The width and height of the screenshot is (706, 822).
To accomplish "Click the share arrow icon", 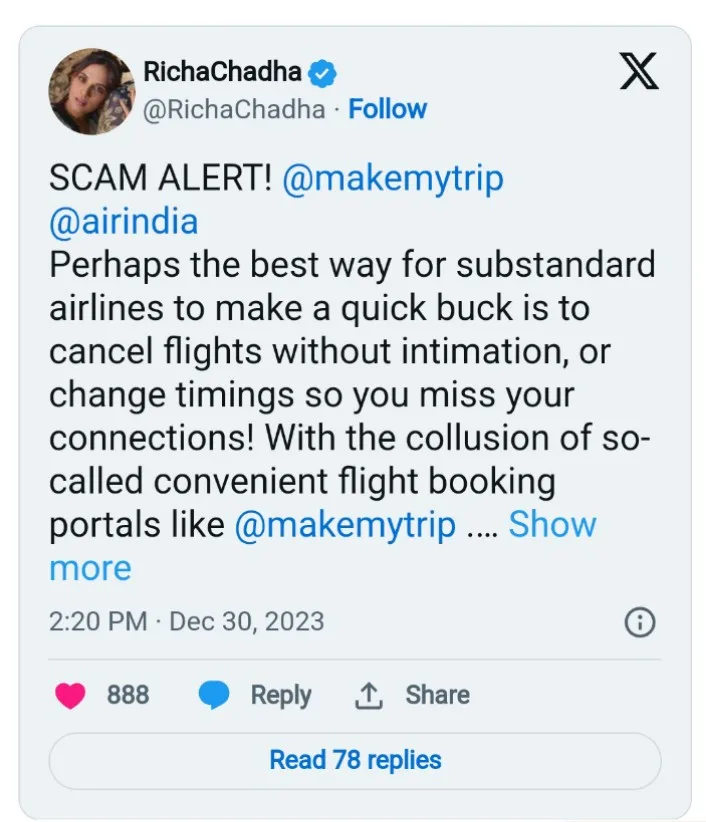I will (x=368, y=695).
